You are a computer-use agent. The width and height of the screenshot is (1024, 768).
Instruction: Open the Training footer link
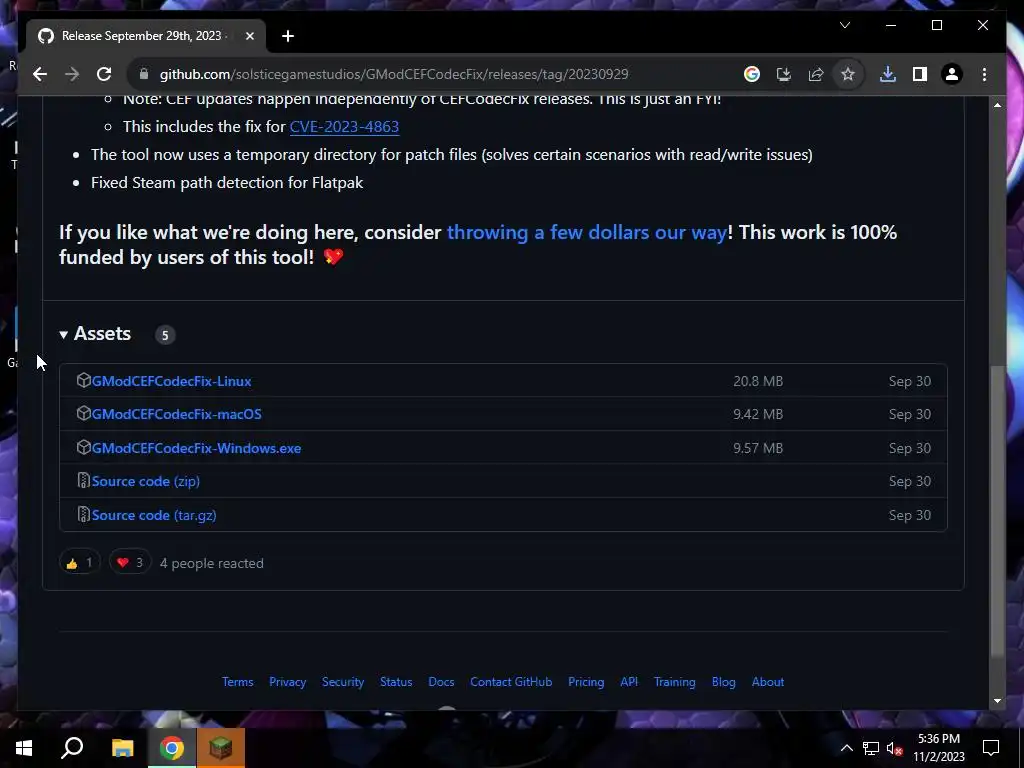click(x=675, y=682)
